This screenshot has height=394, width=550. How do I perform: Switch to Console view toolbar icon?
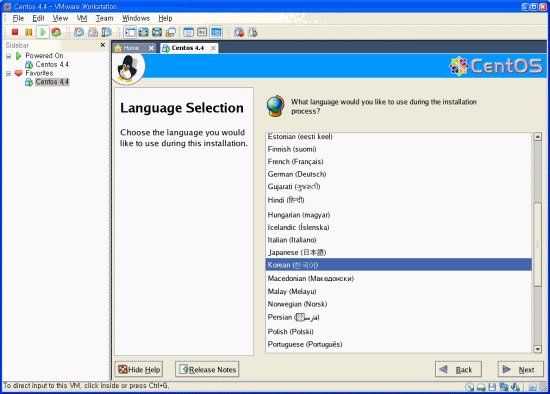pyautogui.click(x=202, y=32)
